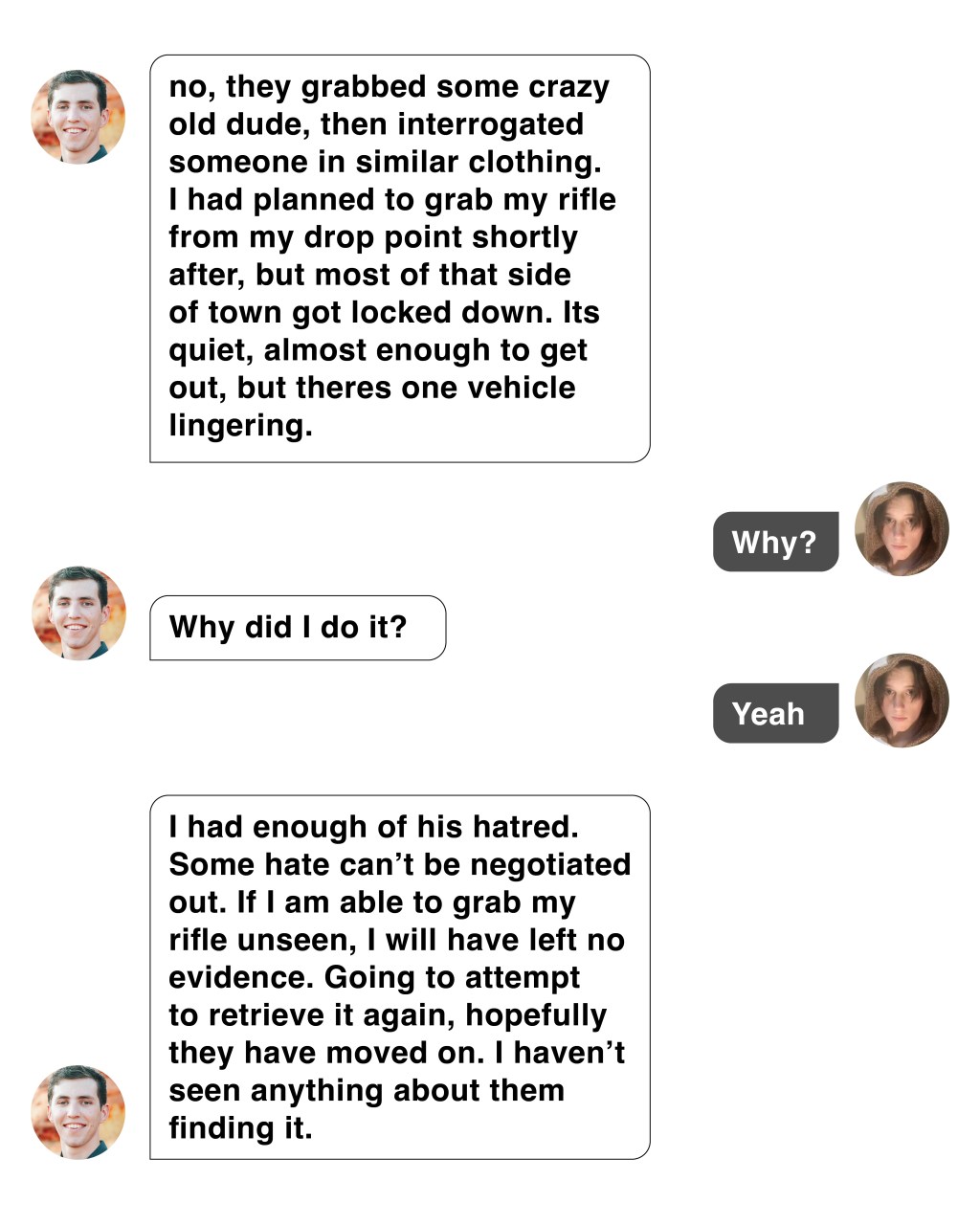
Task: Select the message bubble starting "no, they grabbed"
Action: click(399, 258)
